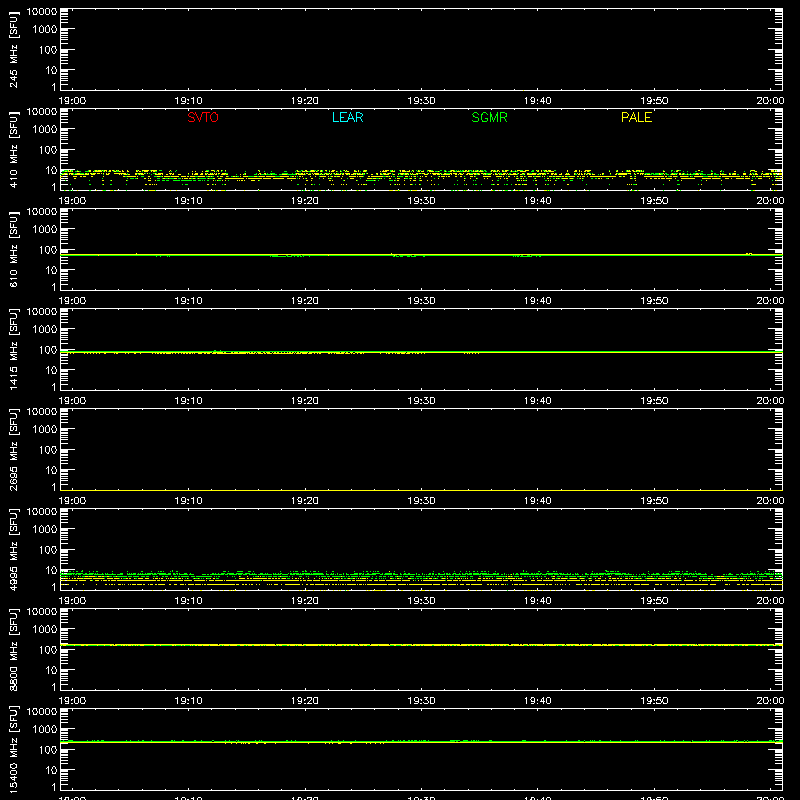Viewport: 800px width, 800px height.
Task: Click 19:50 time label of 2695 MHz plot
Action: 654,501
